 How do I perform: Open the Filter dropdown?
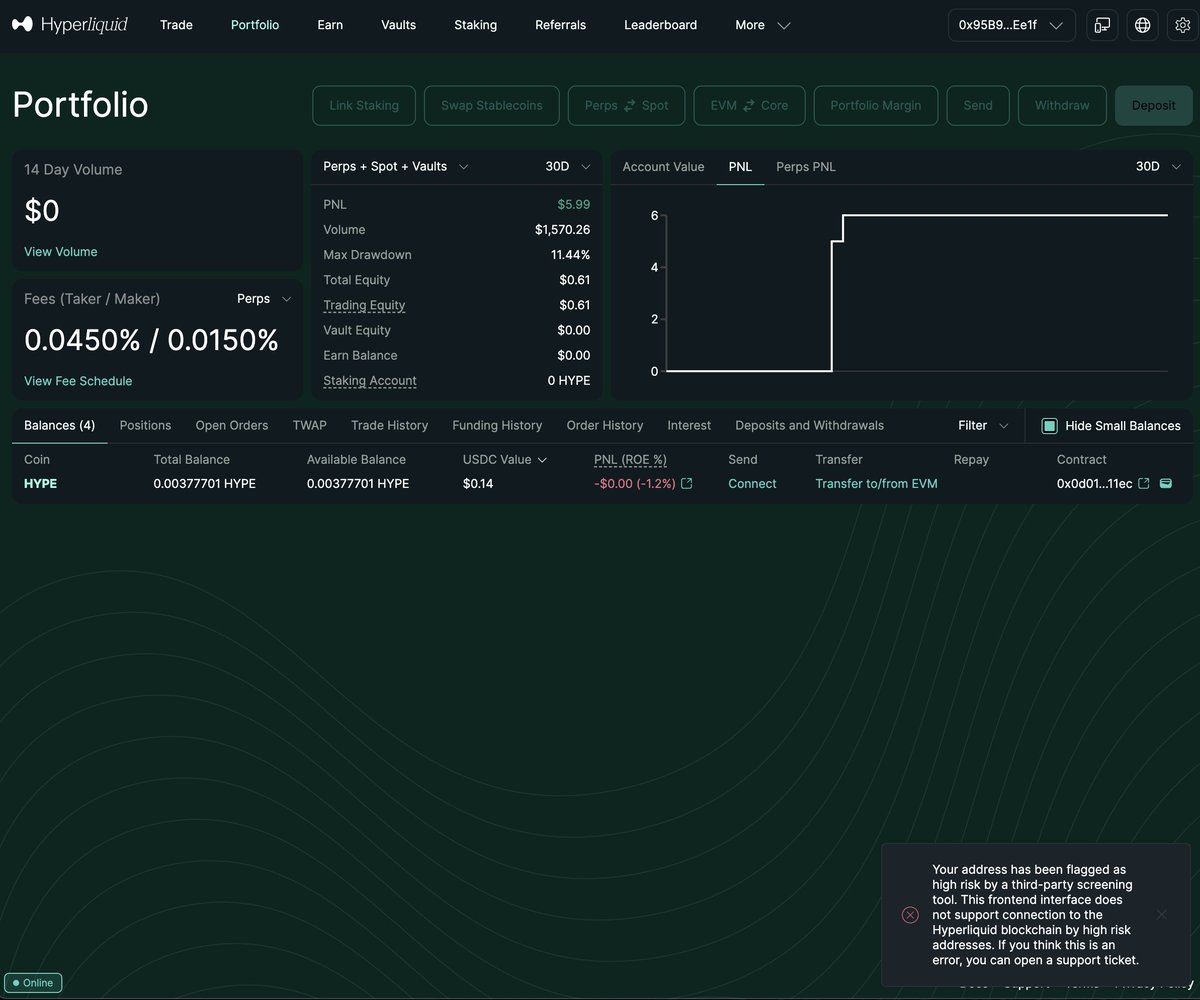click(983, 426)
